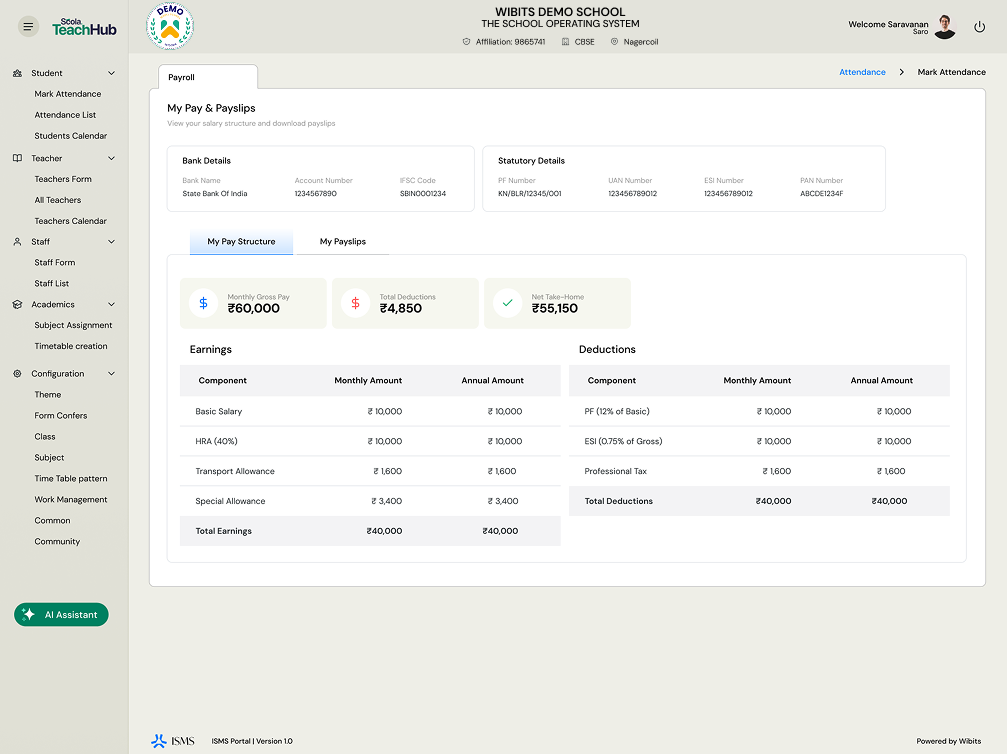Click the ISMS logo in footer
Image resolution: width=1007 pixels, height=754 pixels.
[x=173, y=741]
